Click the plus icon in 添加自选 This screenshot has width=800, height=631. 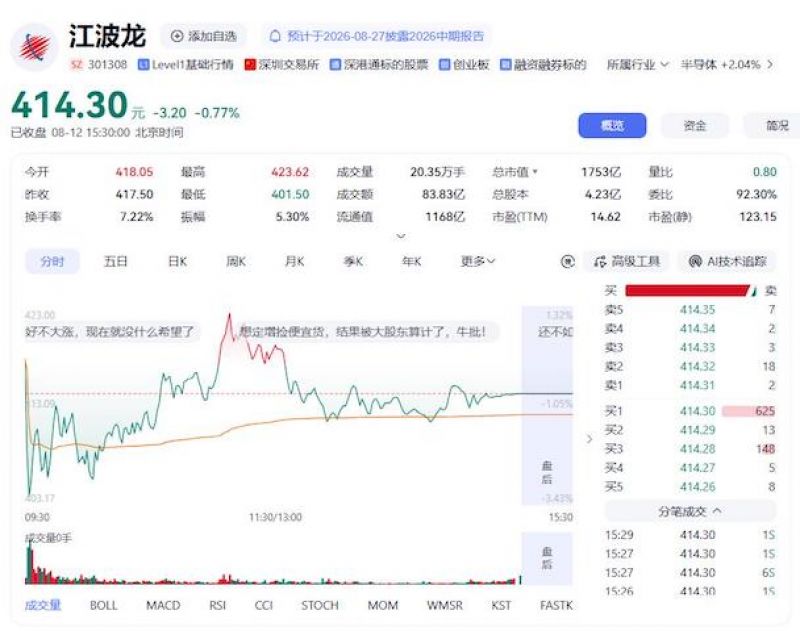tap(177, 36)
